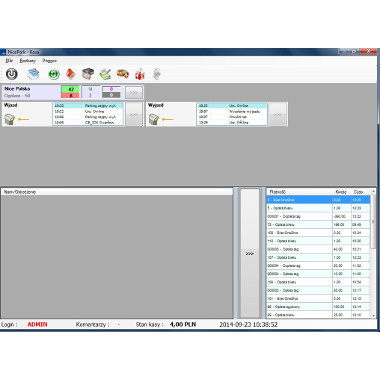This screenshot has width=380, height=380.
Task: Click the green circular arrows icon
Action: [x=54, y=74]
